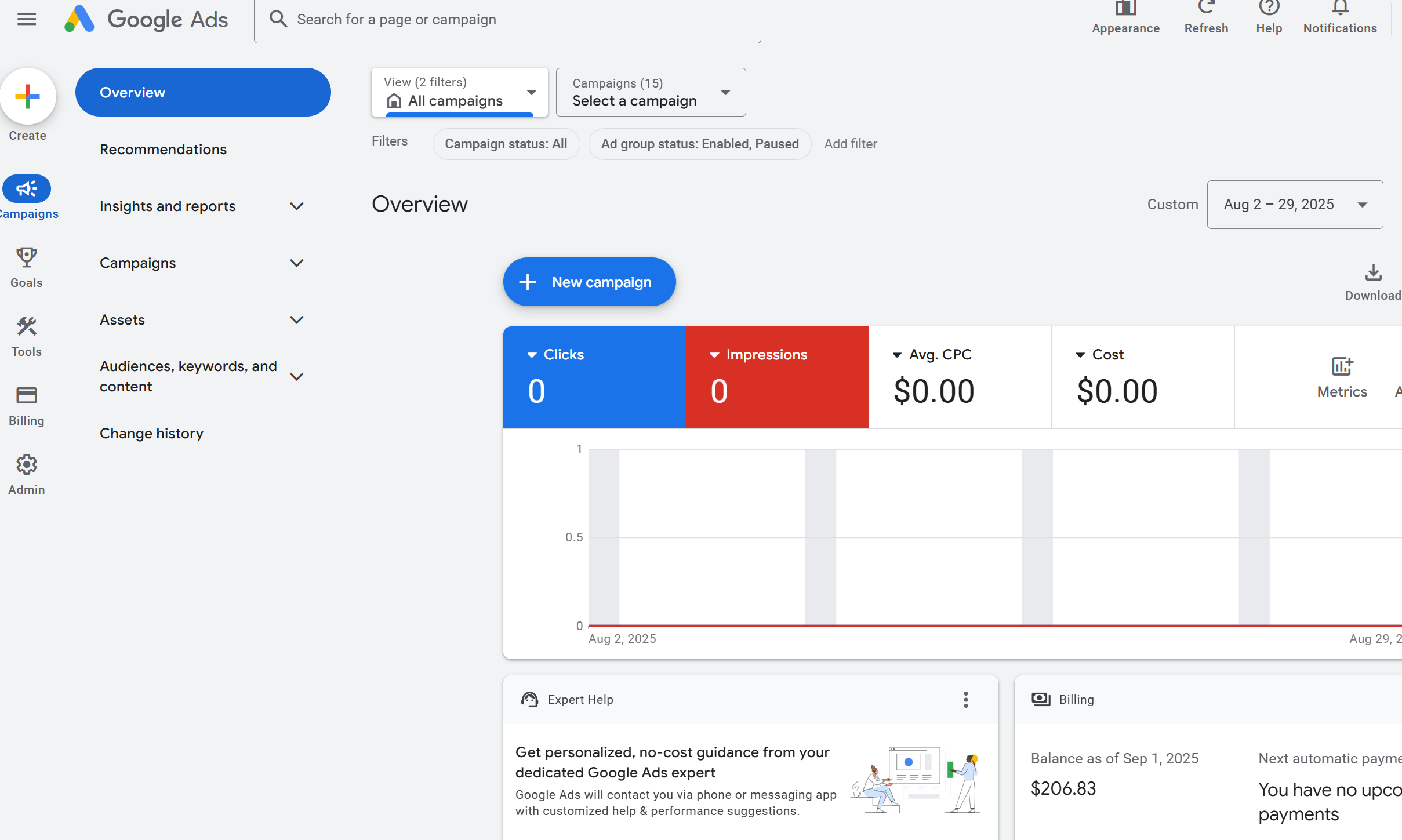Image resolution: width=1402 pixels, height=840 pixels.
Task: Open Change history page
Action: (152, 434)
